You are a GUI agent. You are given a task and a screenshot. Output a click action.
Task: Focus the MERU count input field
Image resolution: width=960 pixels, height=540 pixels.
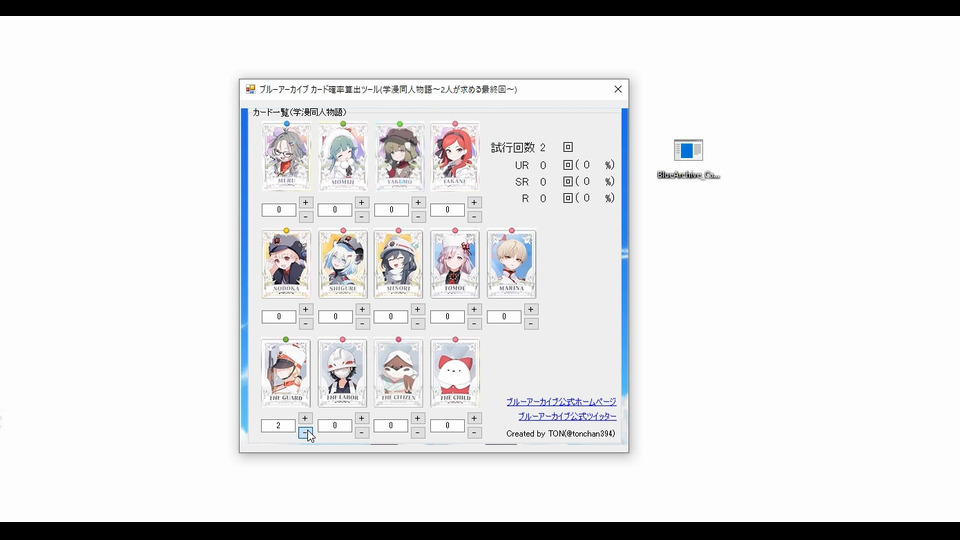coord(279,210)
